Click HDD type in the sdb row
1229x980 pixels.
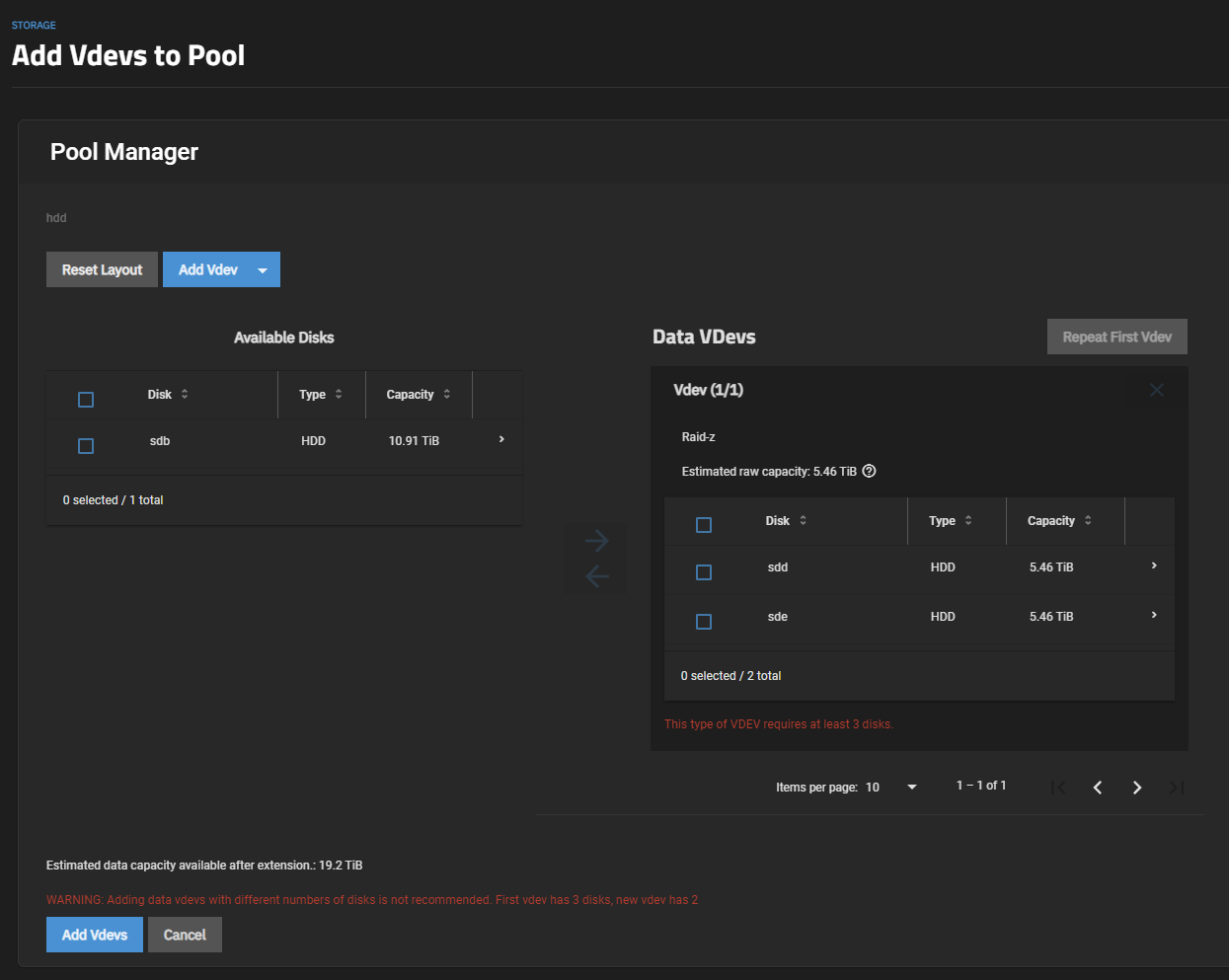(313, 441)
